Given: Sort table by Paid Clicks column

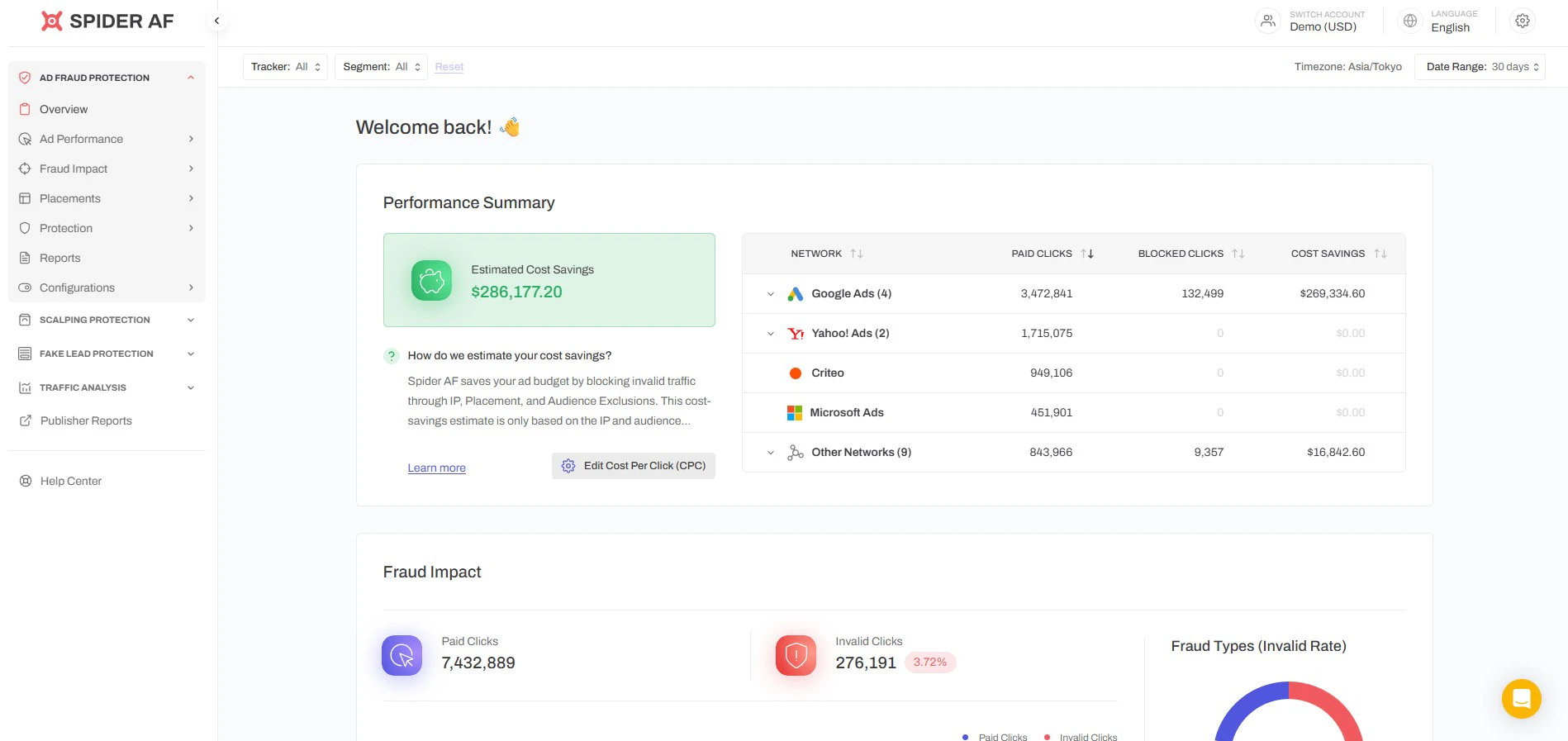Looking at the screenshot, I should (x=1086, y=254).
